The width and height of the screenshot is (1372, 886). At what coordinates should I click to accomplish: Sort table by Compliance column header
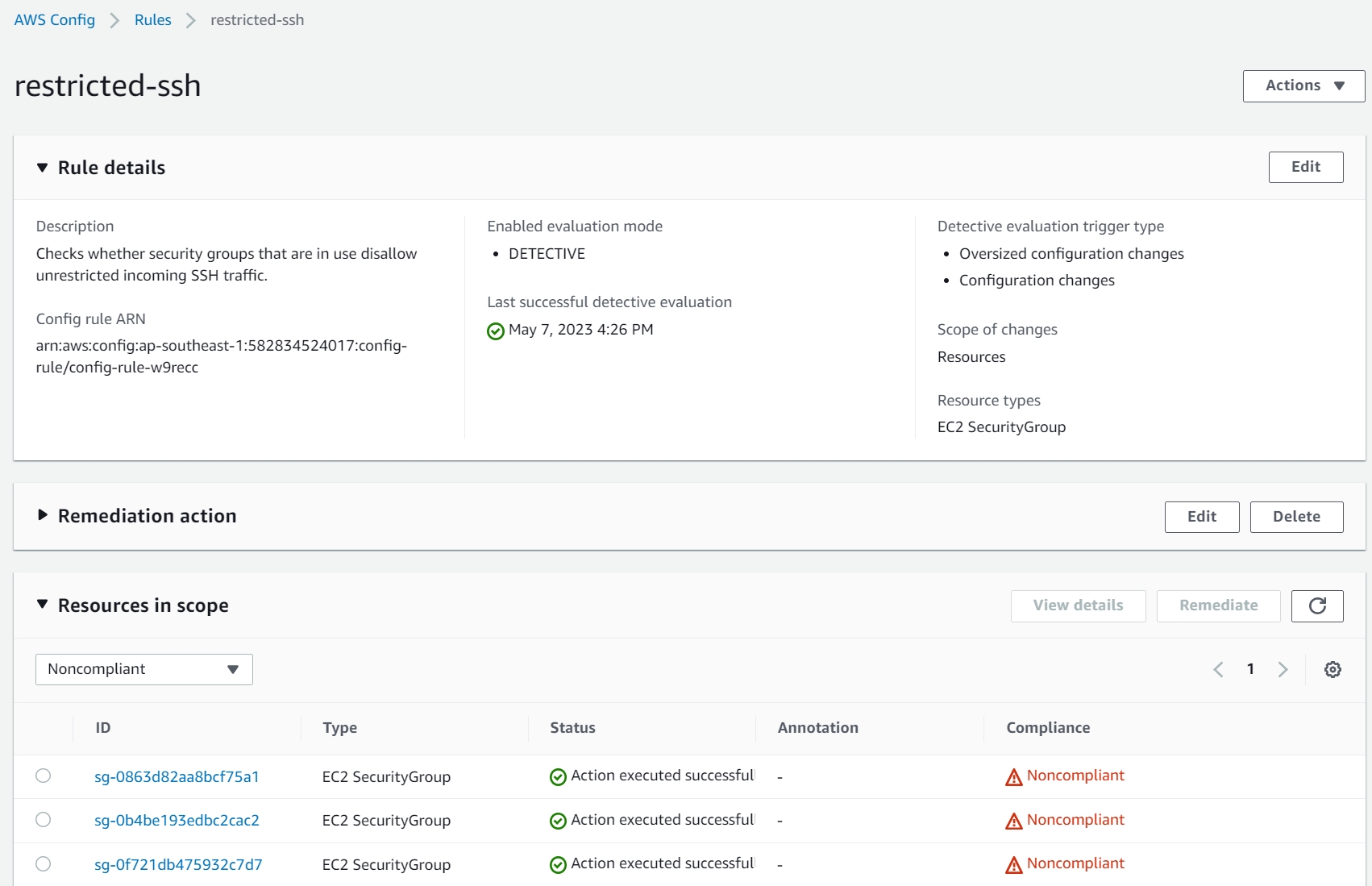[1048, 728]
